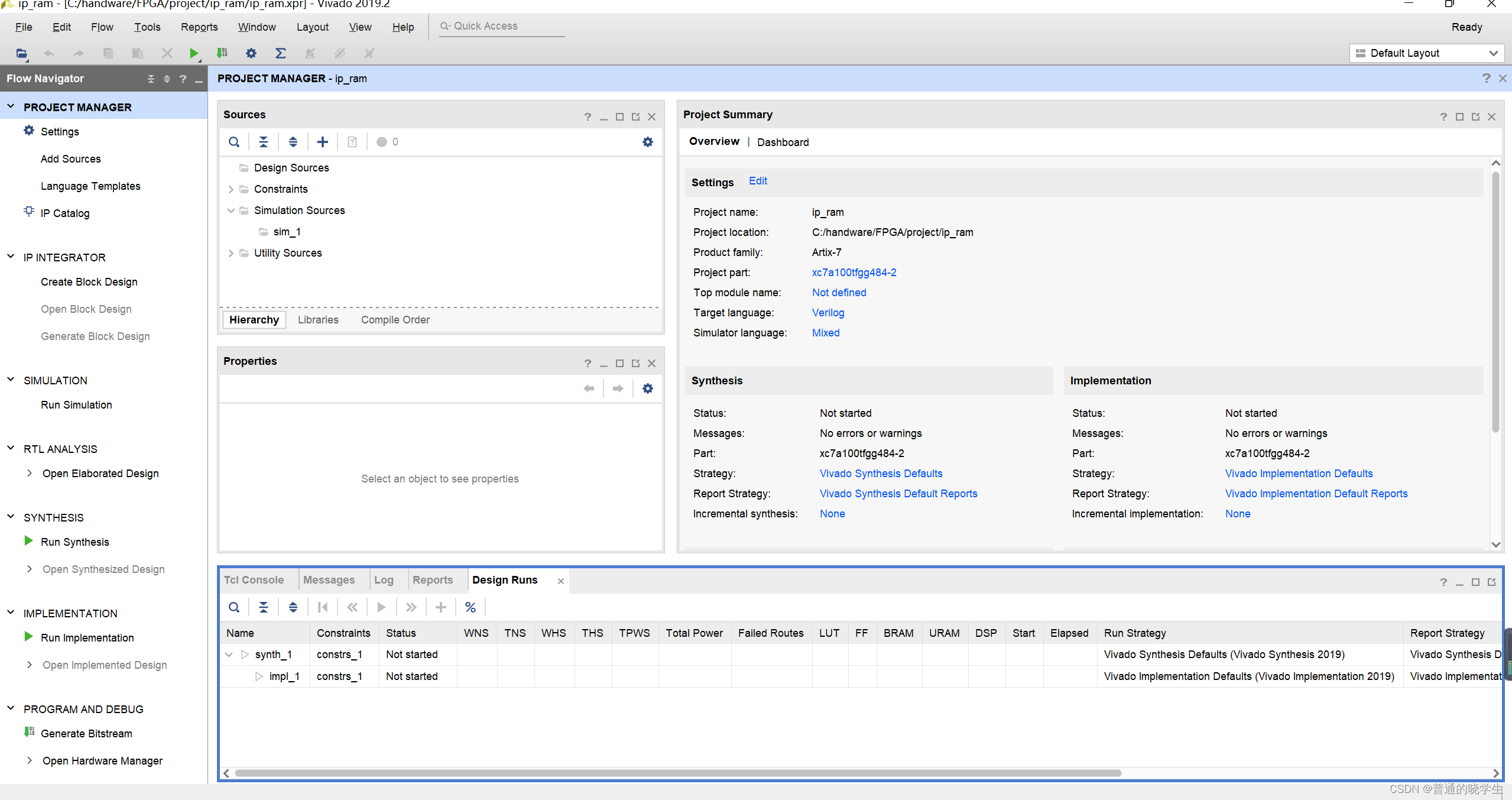Click the Edit settings link

[x=758, y=181]
